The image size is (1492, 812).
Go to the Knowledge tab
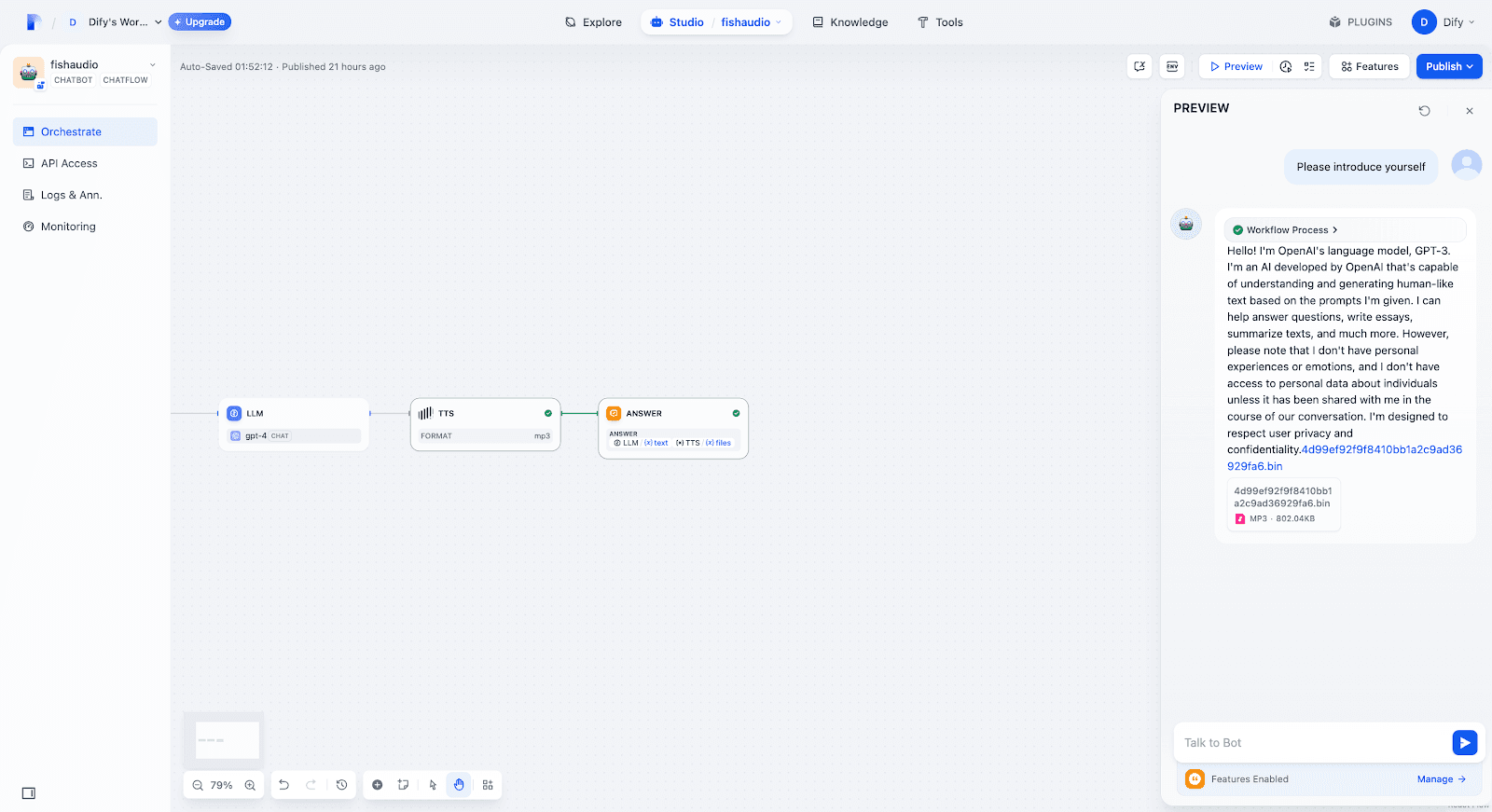click(x=850, y=22)
